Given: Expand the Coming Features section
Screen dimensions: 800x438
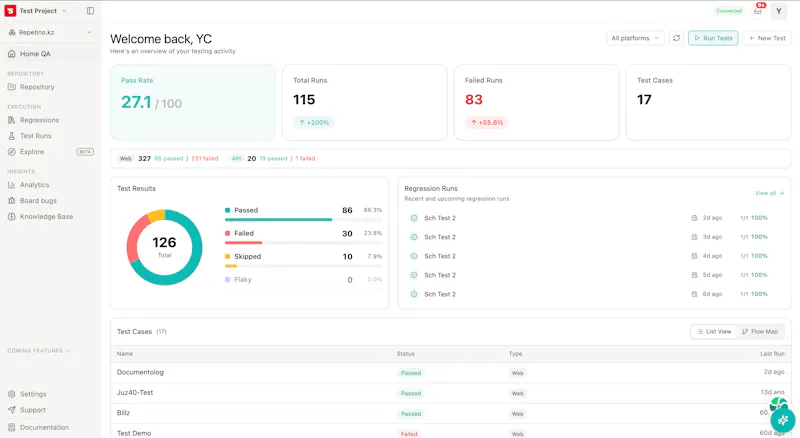Looking at the screenshot, I should (x=39, y=351).
